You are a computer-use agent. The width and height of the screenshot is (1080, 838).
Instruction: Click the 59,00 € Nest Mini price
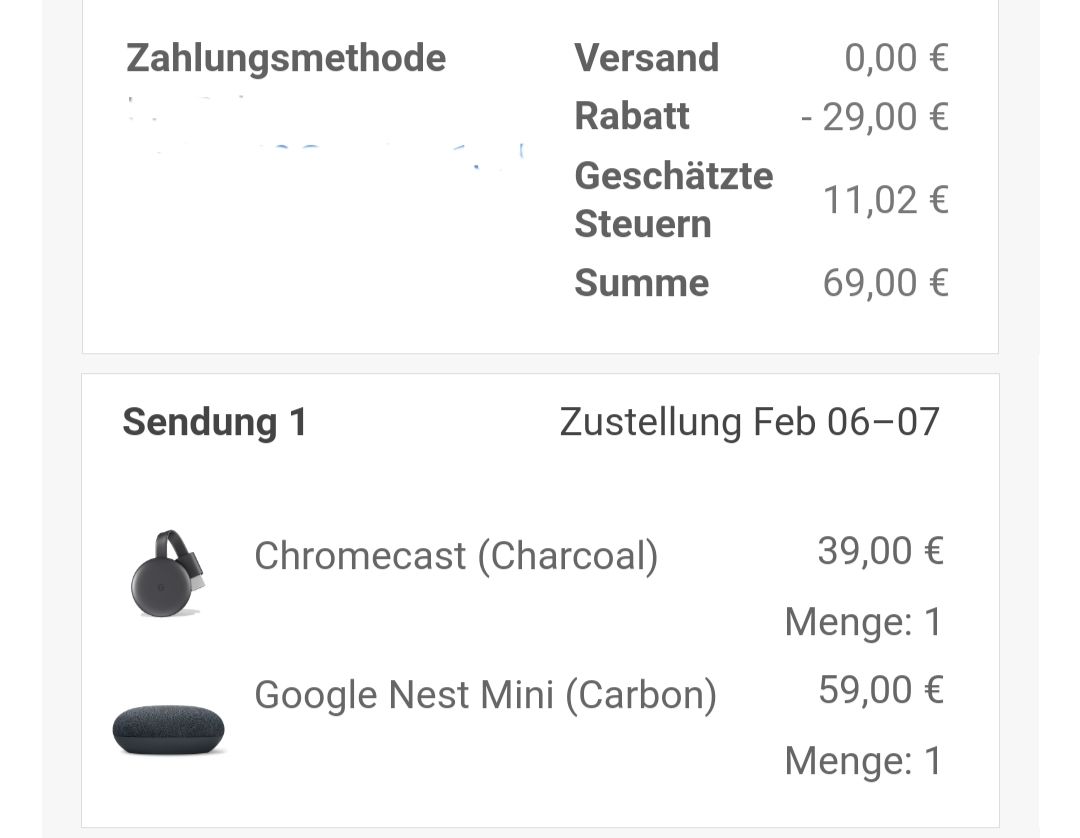pos(881,689)
